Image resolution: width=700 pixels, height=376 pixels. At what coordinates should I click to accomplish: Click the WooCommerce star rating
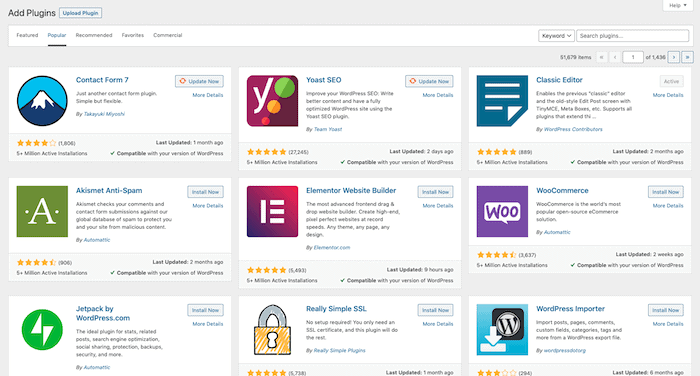tap(497, 255)
